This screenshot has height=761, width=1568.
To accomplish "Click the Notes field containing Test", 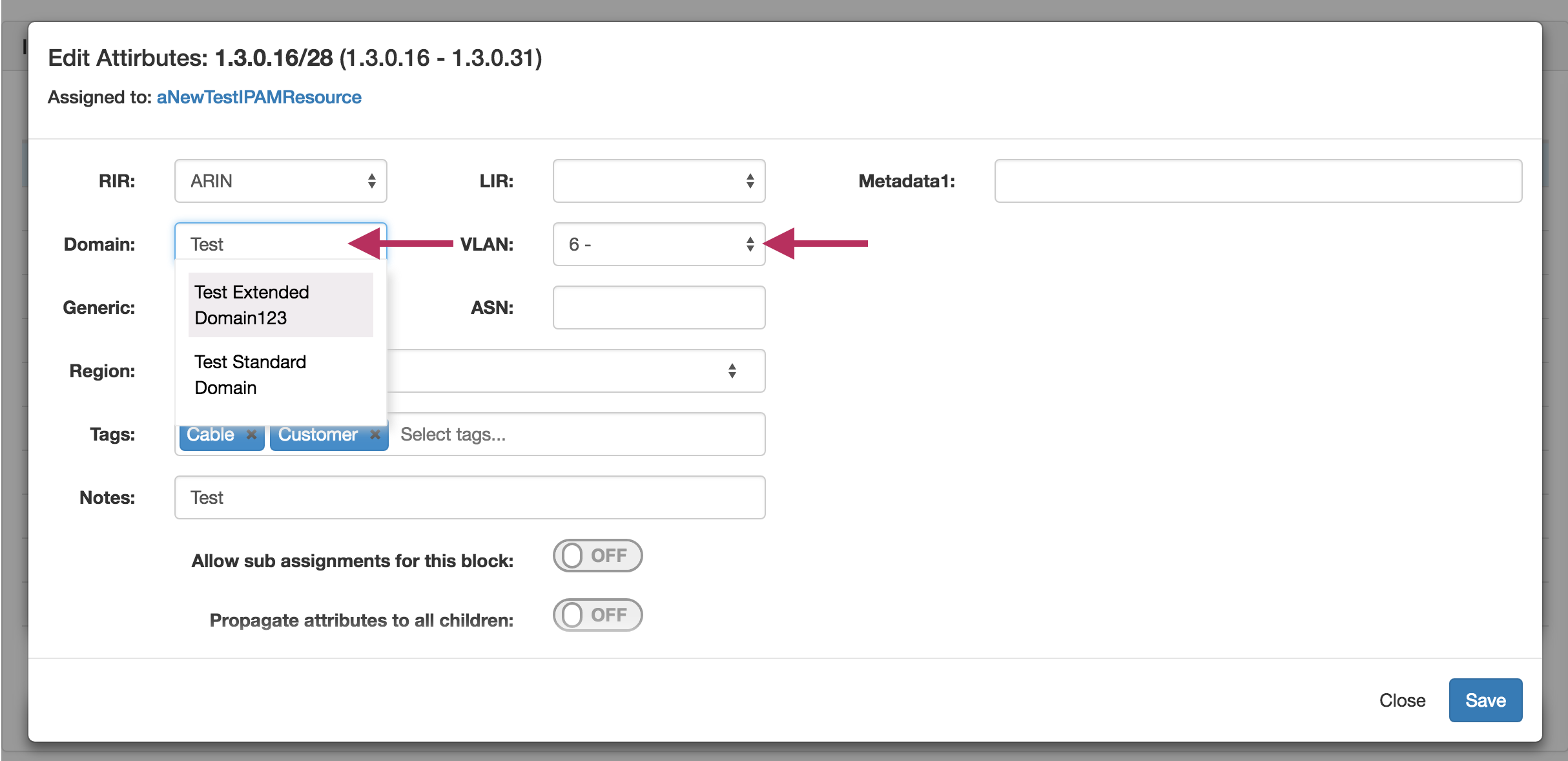I will coord(469,497).
